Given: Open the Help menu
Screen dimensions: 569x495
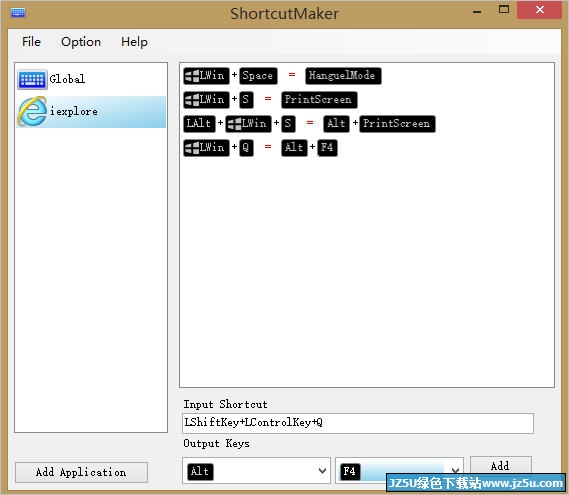Looking at the screenshot, I should pos(134,42).
